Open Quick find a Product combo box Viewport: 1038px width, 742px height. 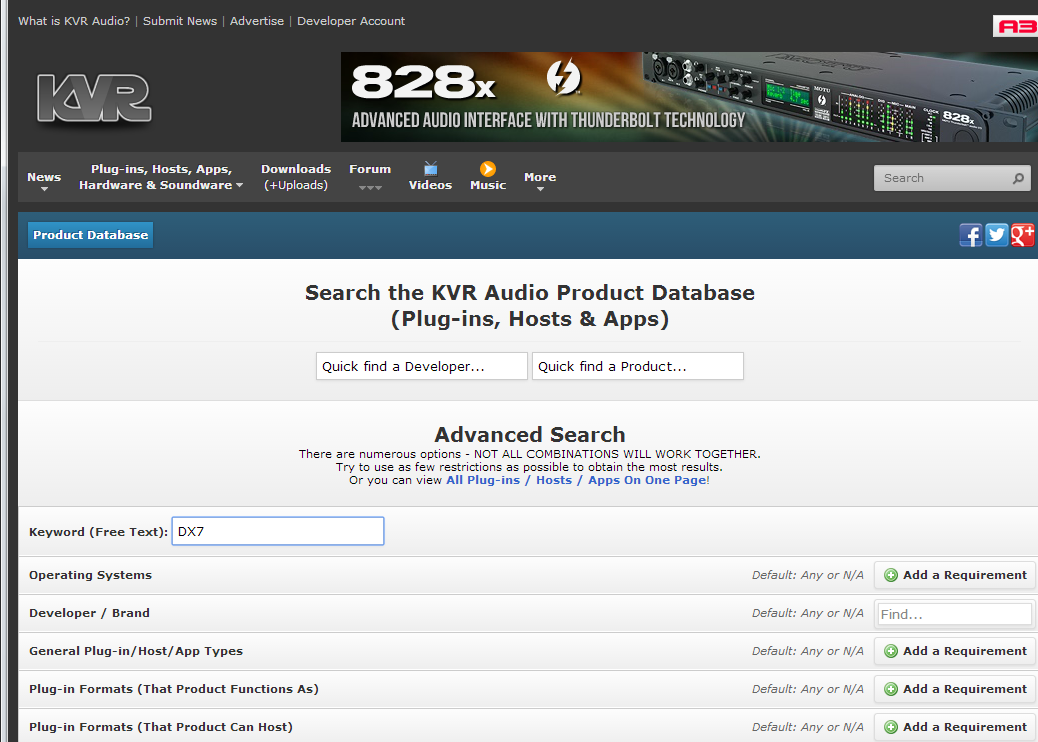[x=637, y=366]
